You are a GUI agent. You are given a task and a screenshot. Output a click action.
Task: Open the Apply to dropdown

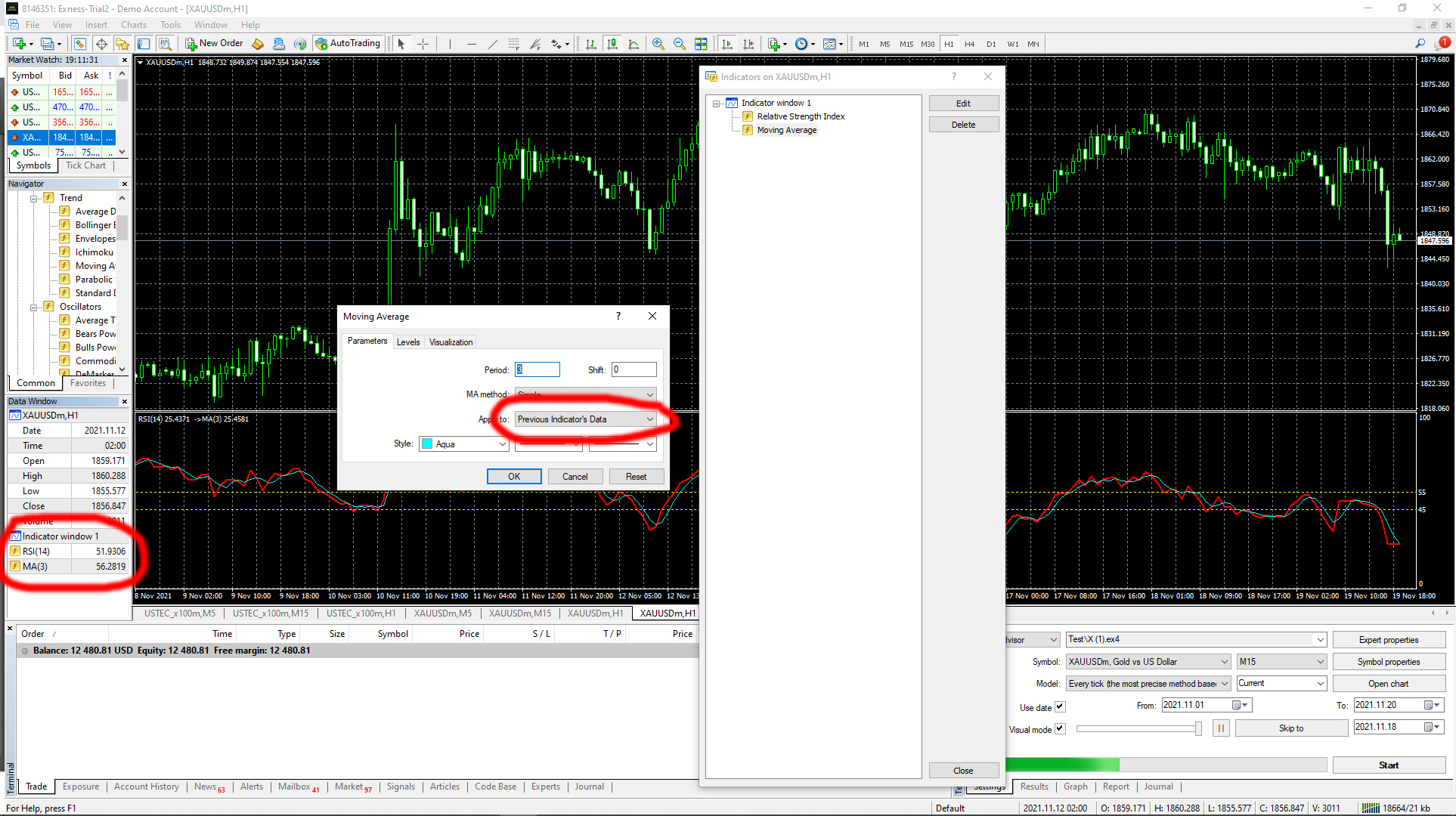pyautogui.click(x=585, y=419)
